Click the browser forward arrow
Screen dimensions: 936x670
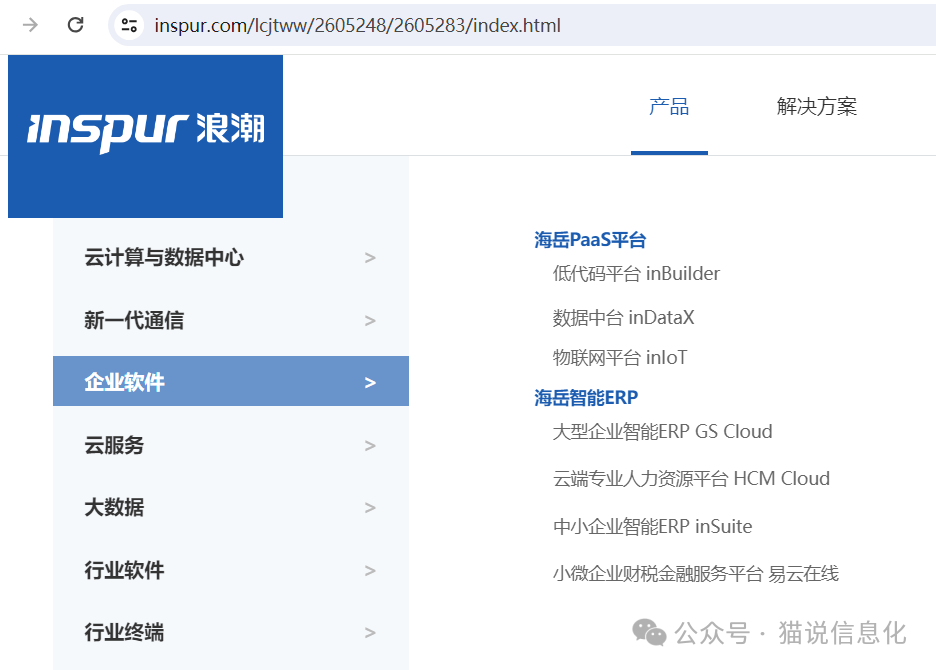[x=30, y=25]
